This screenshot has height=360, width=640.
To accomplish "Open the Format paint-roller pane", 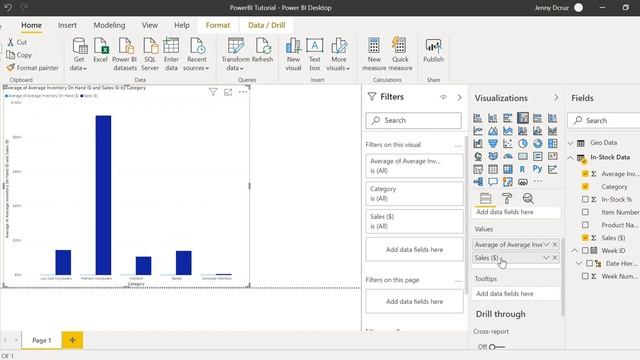I will [507, 199].
